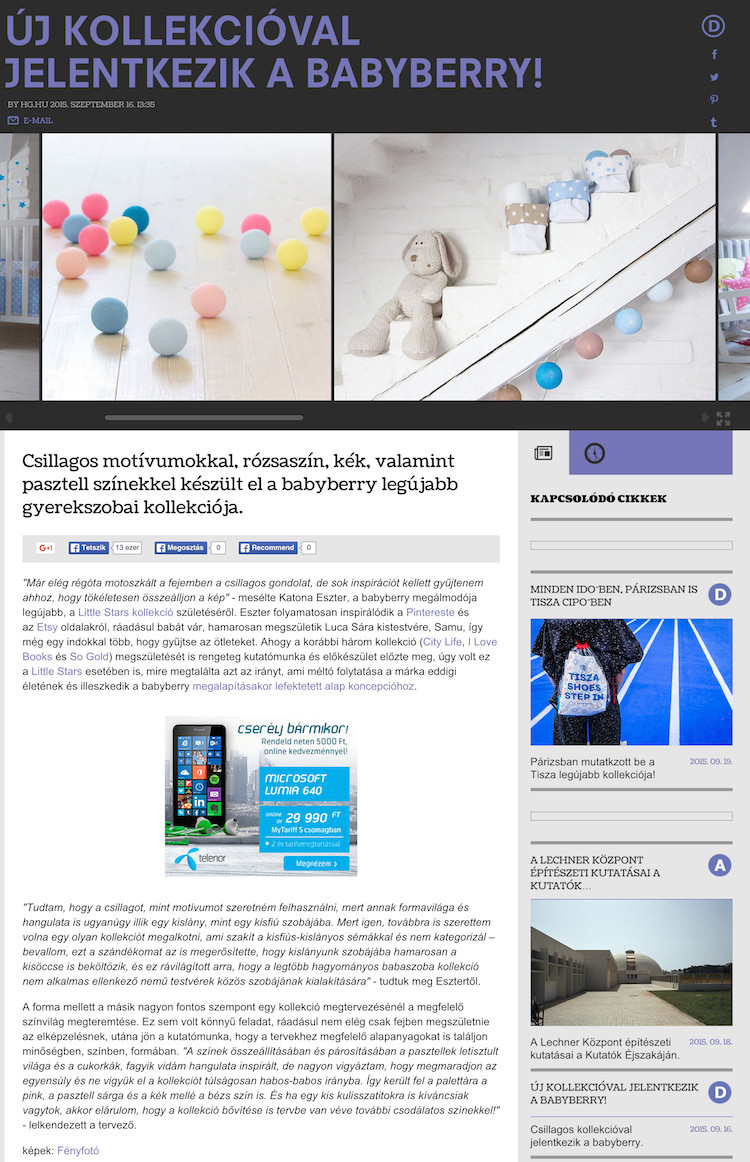Click the Facebook Recommend button
Screen dimensions: 750x1162
[268, 548]
